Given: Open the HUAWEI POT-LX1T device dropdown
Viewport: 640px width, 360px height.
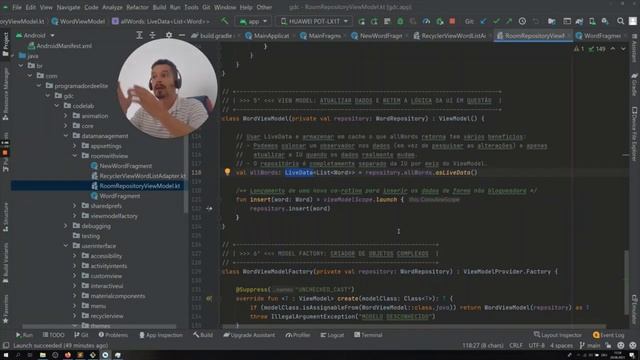Looking at the screenshot, I should point(314,21).
